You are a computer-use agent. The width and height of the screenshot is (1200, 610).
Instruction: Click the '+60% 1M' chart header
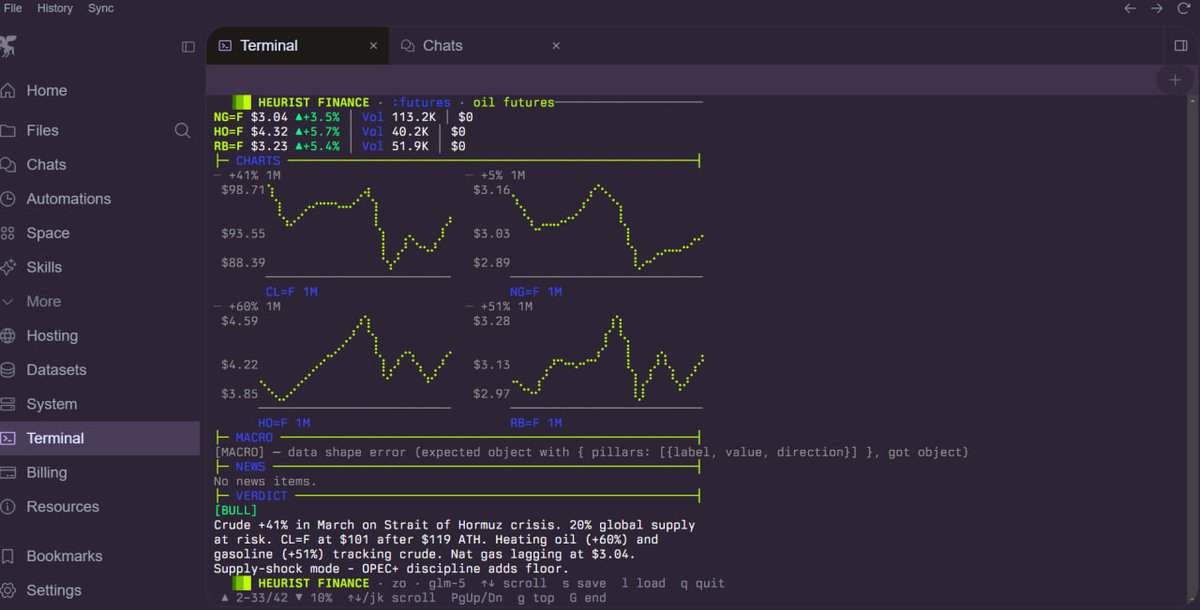254,306
